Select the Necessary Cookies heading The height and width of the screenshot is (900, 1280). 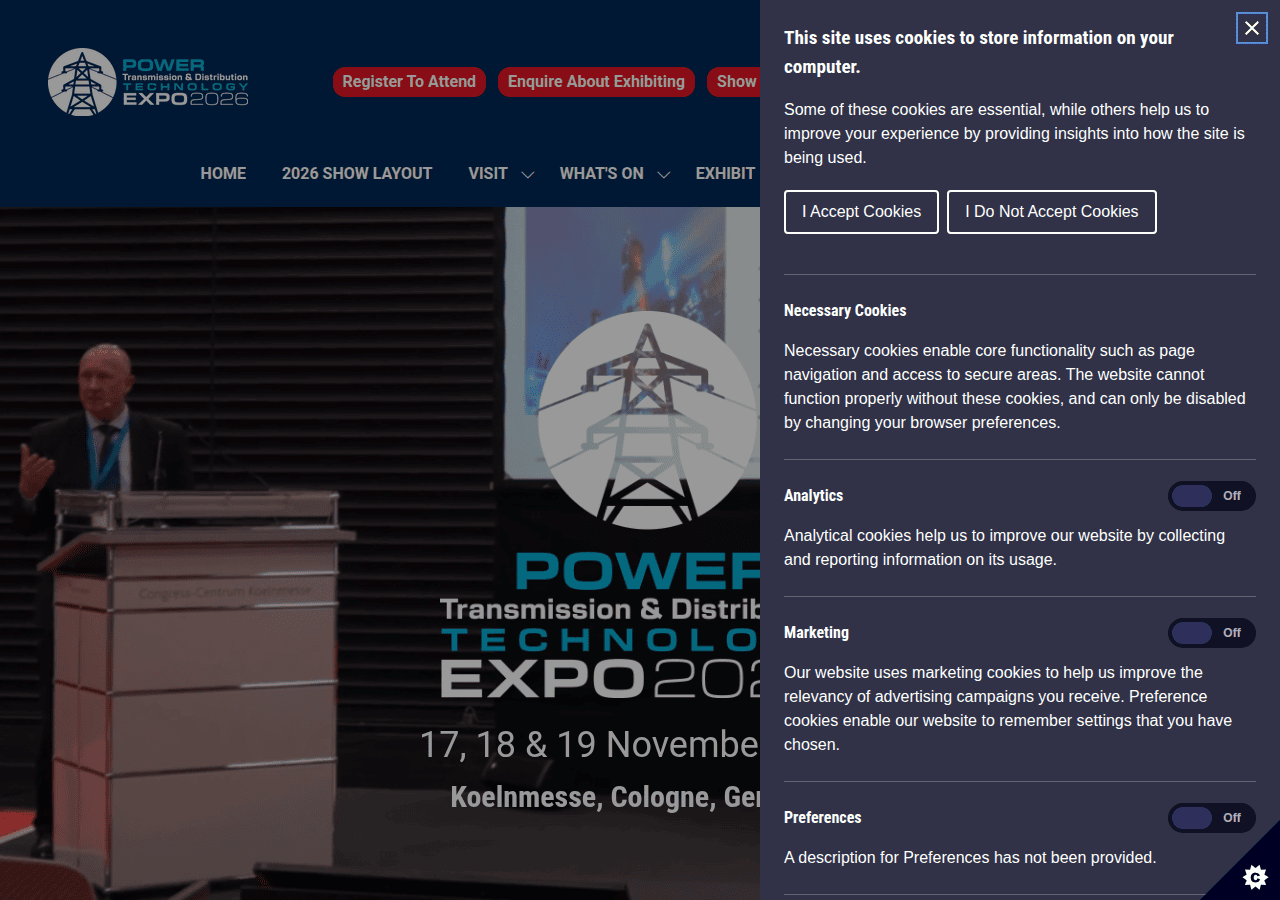pos(845,311)
